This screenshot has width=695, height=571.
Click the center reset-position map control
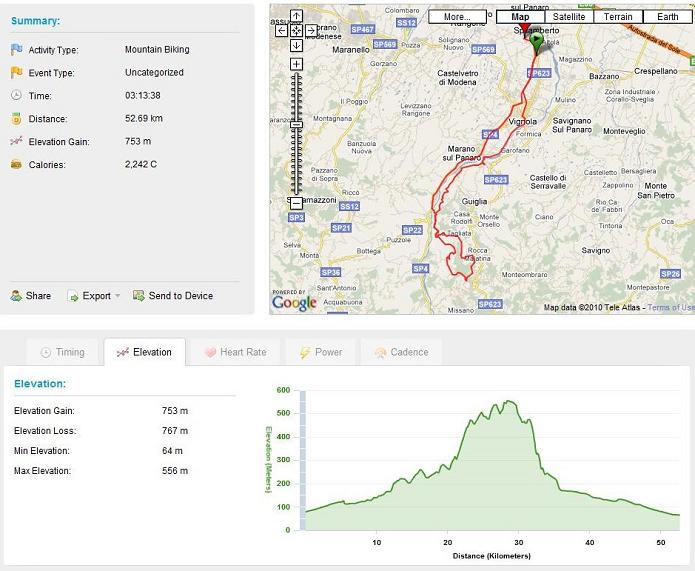click(297, 31)
